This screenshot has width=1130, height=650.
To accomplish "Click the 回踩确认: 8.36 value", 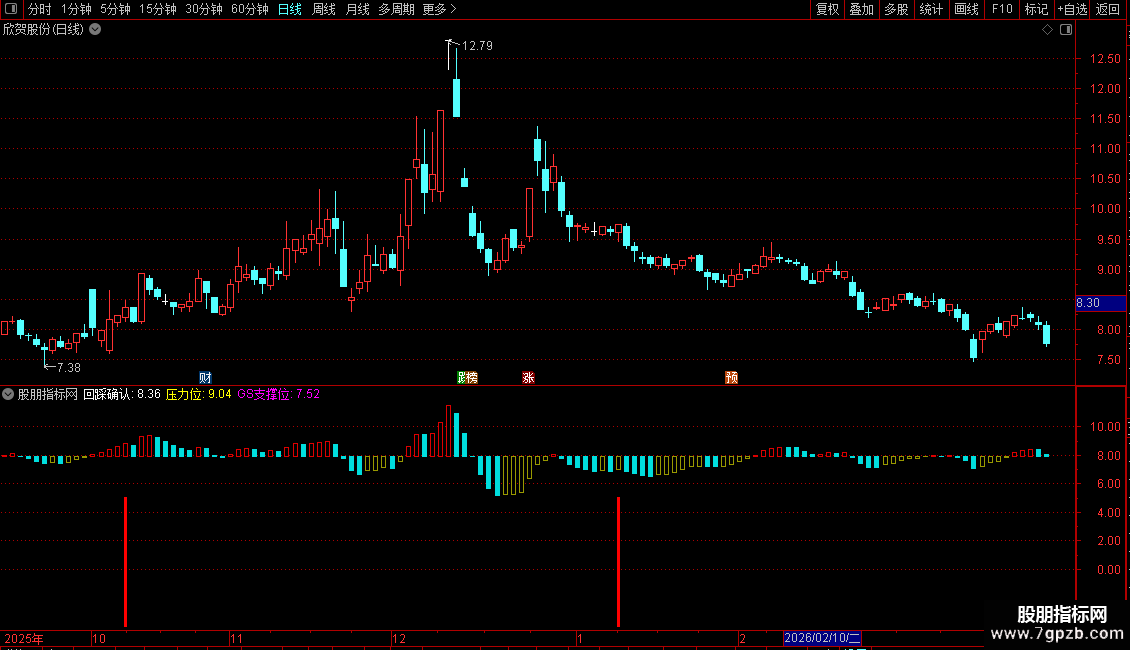I will pos(122,394).
